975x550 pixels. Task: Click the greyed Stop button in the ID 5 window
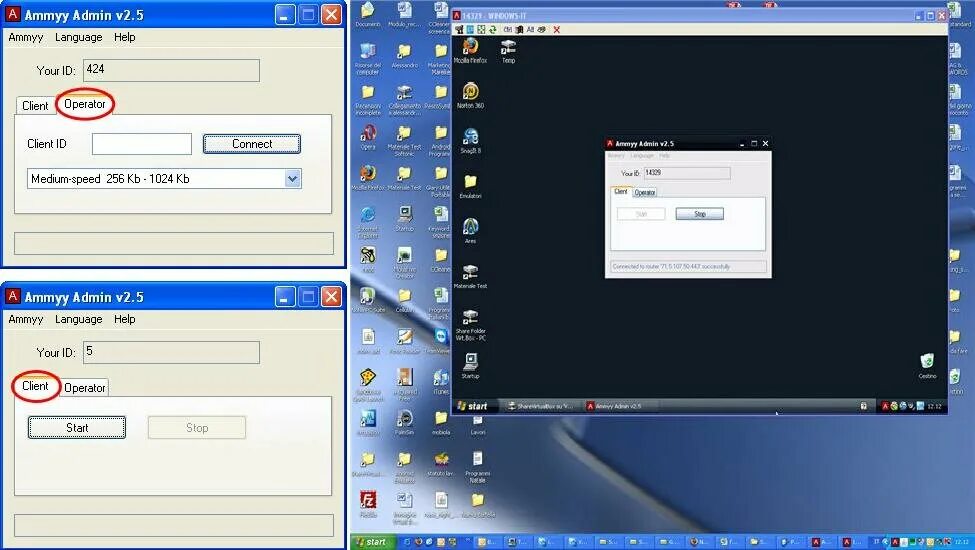[196, 428]
